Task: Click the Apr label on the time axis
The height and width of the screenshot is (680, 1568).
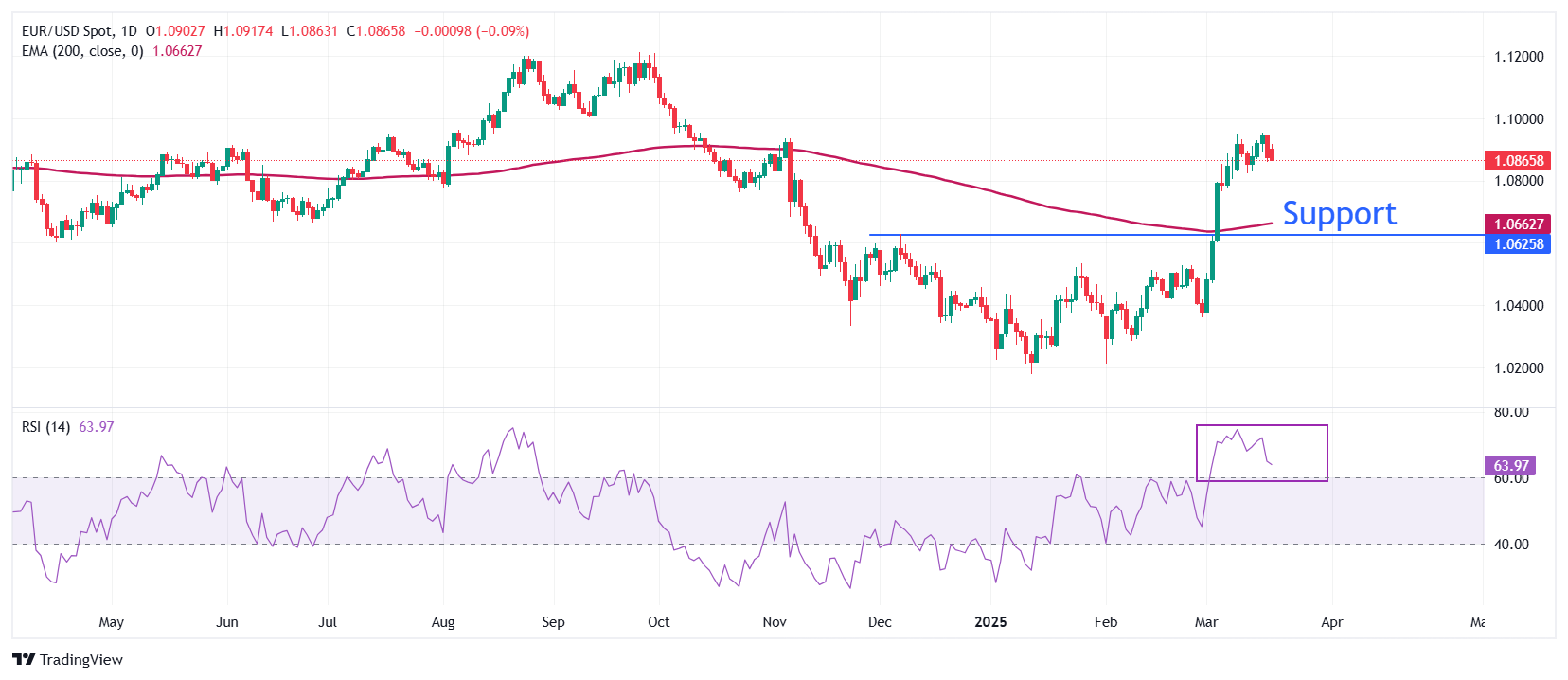Action: point(1331,622)
